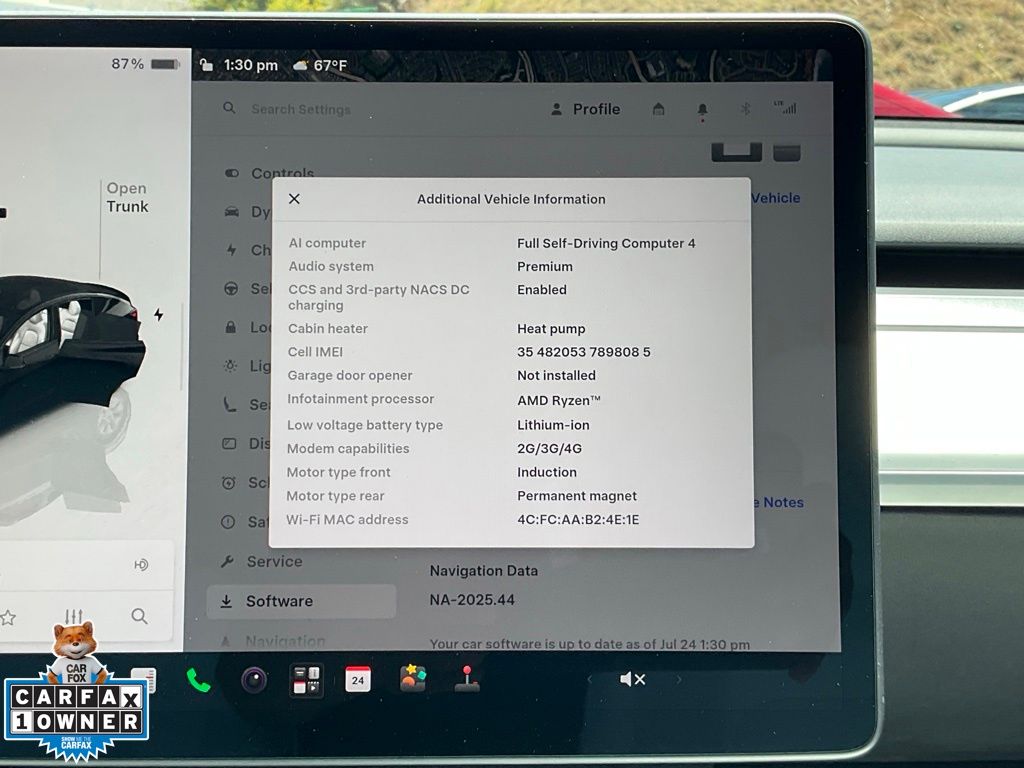Tap the volume up right chevron
Viewport: 1024px width, 768px height.
click(x=679, y=680)
